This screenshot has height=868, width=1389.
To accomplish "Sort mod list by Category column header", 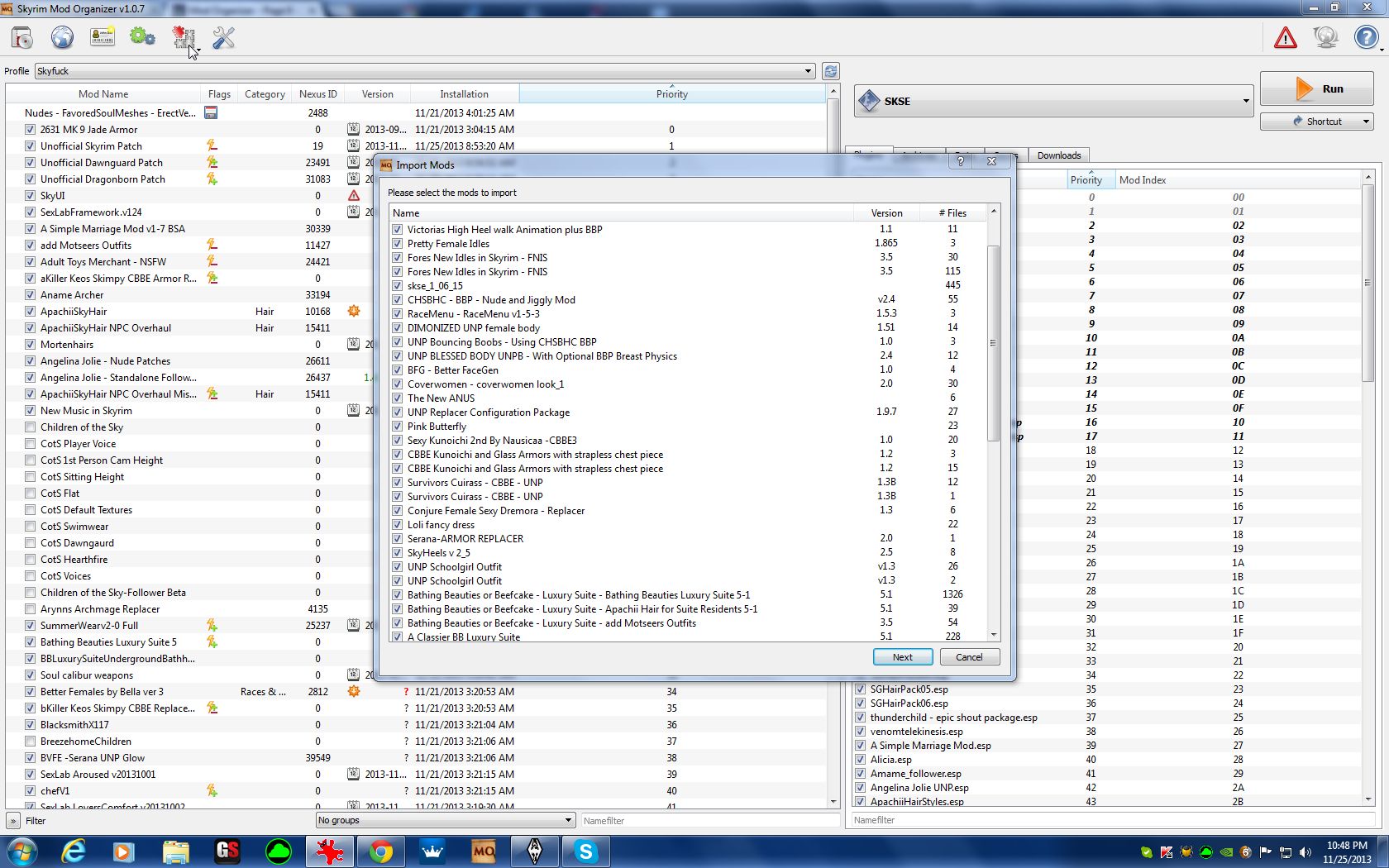I will 265,94.
